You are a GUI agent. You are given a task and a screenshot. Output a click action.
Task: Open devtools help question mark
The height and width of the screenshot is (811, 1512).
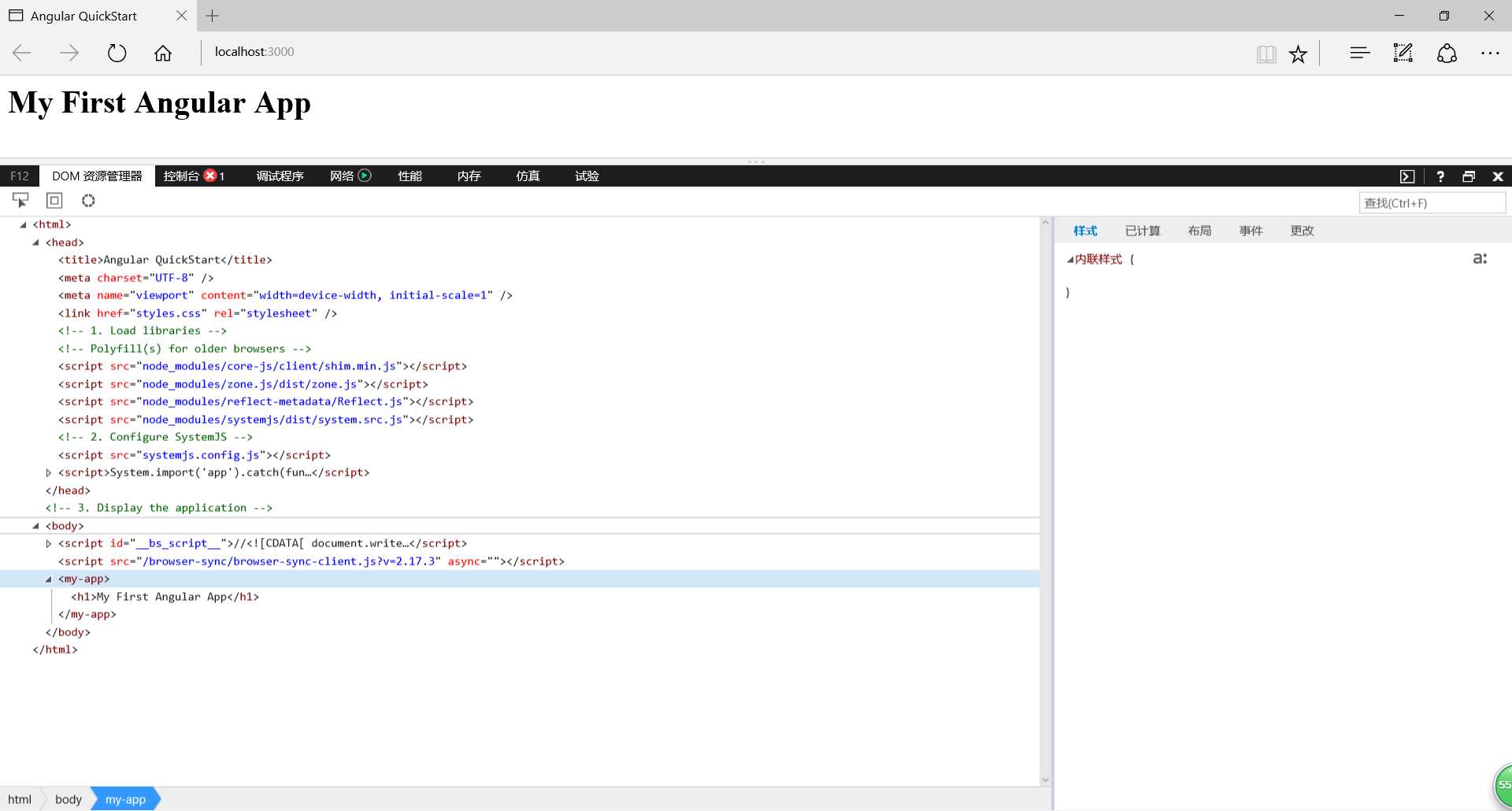tap(1440, 176)
